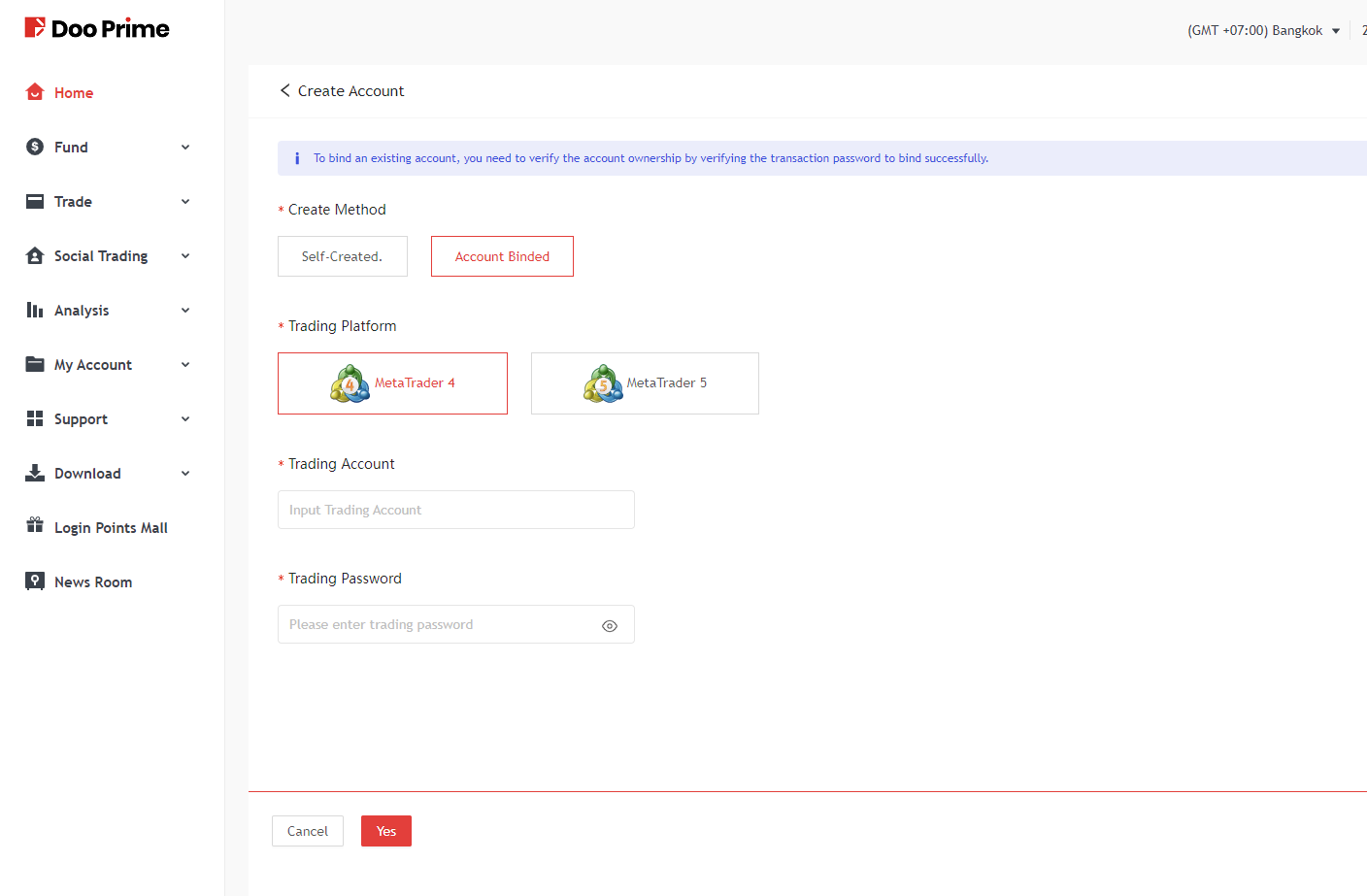The height and width of the screenshot is (896, 1367).
Task: Select the Self-Created method option
Action: [342, 256]
